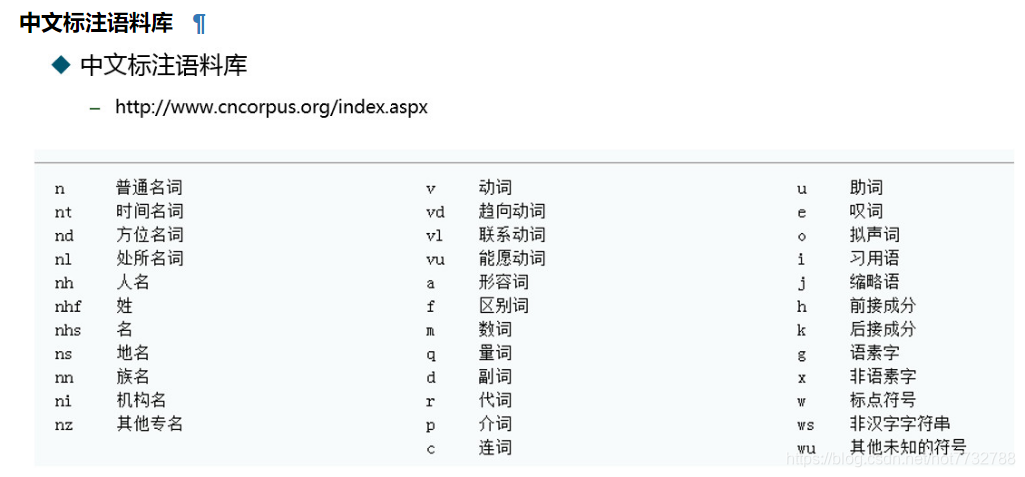This screenshot has width=1025, height=477.
Task: Select the 趋向动词 entry for vd
Action: [x=512, y=212]
